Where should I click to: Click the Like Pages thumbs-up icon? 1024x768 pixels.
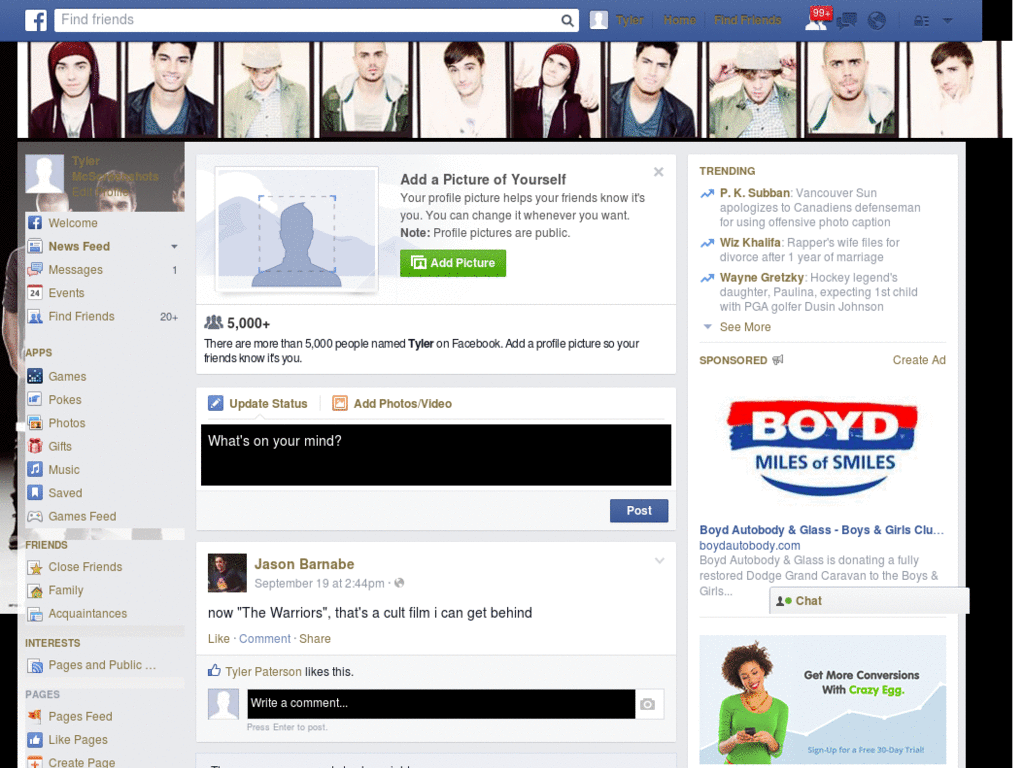click(35, 740)
